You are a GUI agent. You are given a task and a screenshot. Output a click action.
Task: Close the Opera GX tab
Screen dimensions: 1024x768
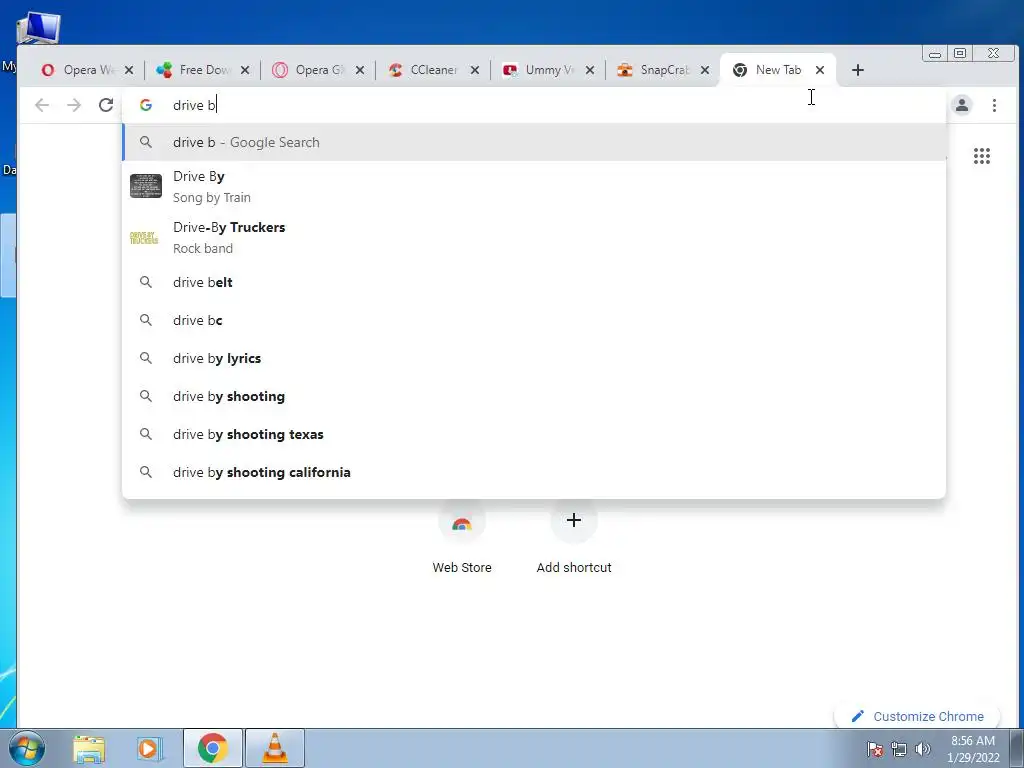pyautogui.click(x=360, y=70)
